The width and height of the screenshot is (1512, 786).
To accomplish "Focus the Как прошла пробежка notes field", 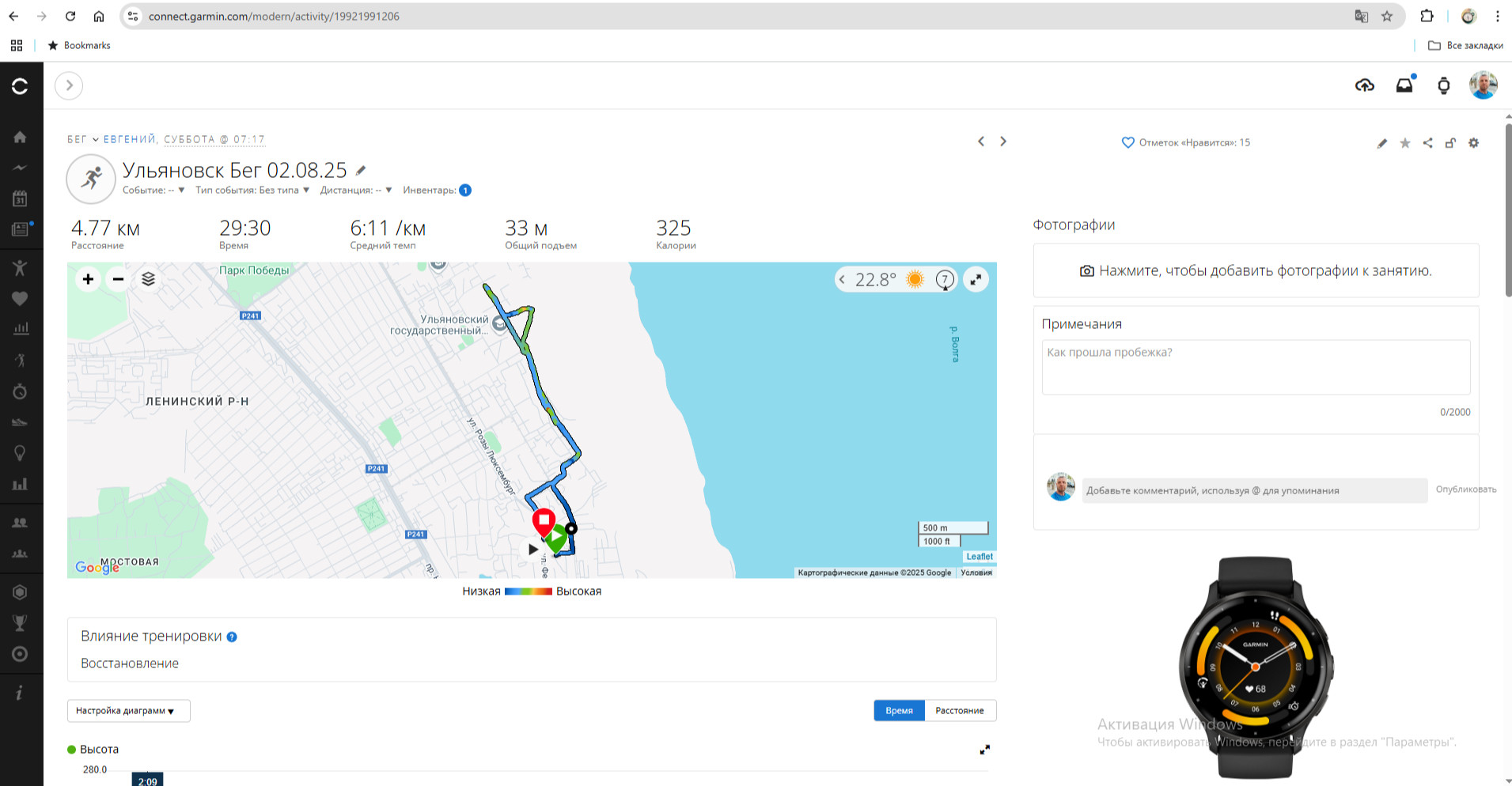I will point(1256,368).
